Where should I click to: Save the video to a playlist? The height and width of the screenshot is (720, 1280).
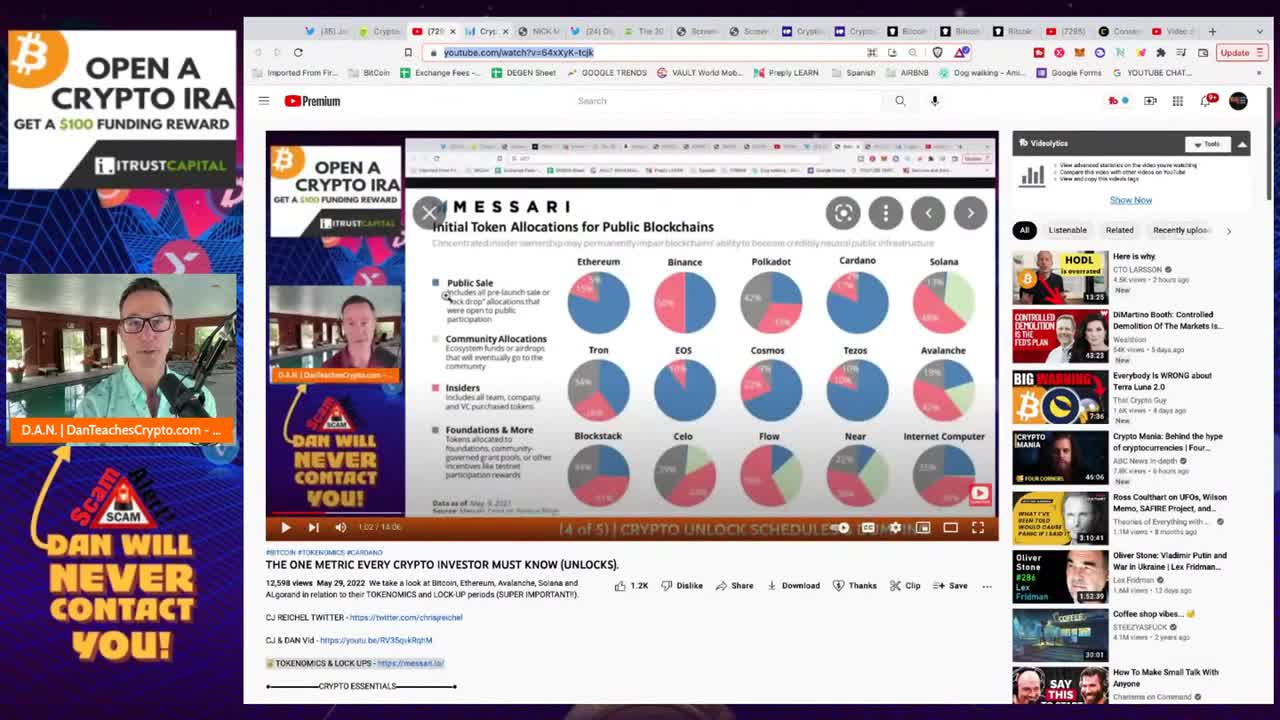pyautogui.click(x=950, y=586)
